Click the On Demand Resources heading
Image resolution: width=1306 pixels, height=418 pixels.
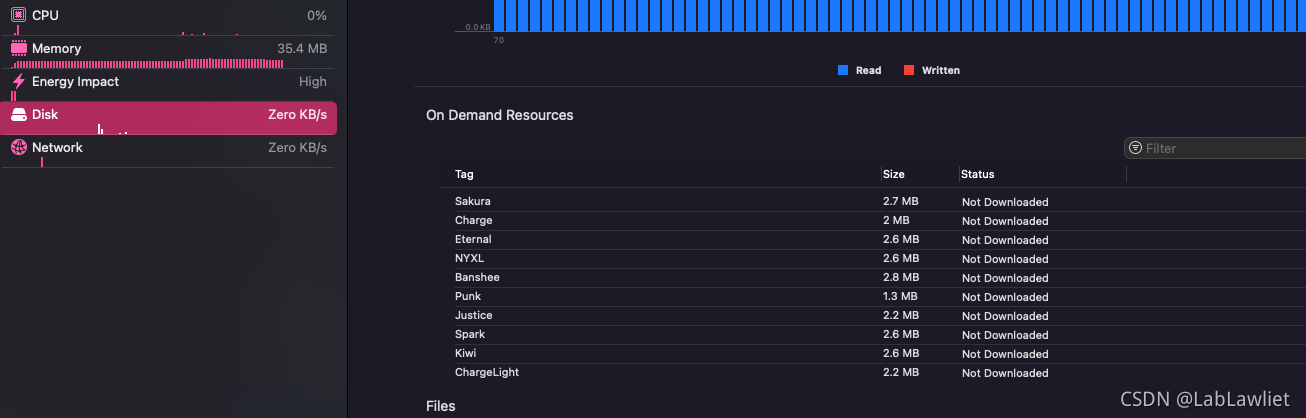(x=500, y=115)
